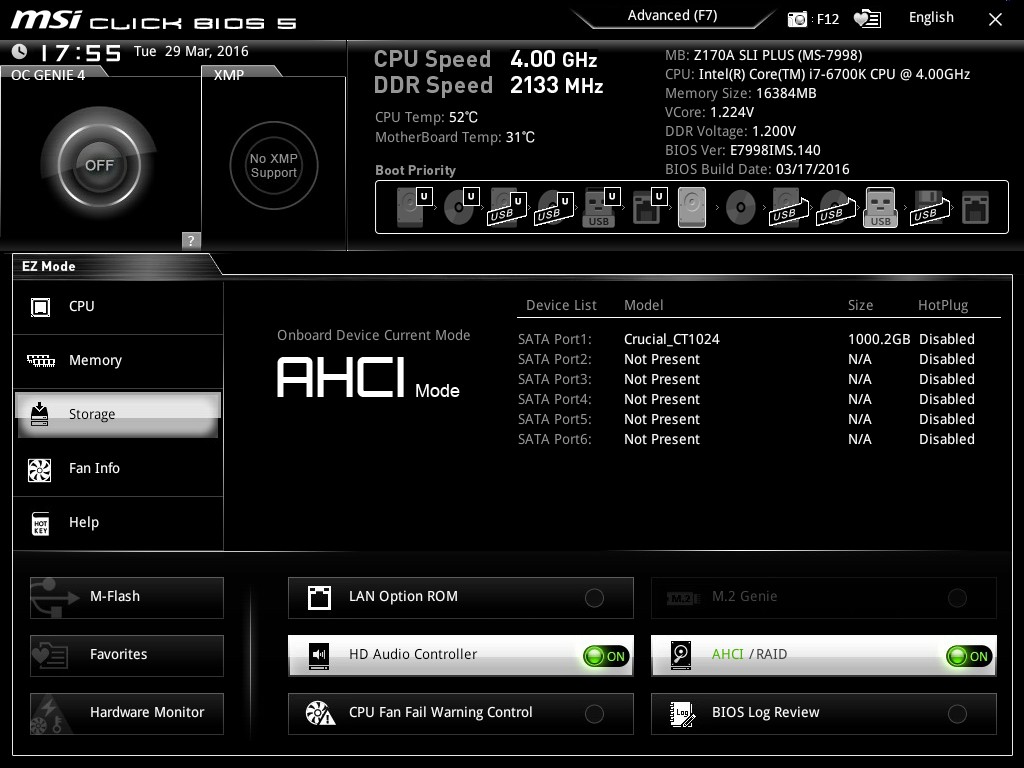Toggle the M.2 Genie switch
The height and width of the screenshot is (768, 1024).
click(x=957, y=598)
